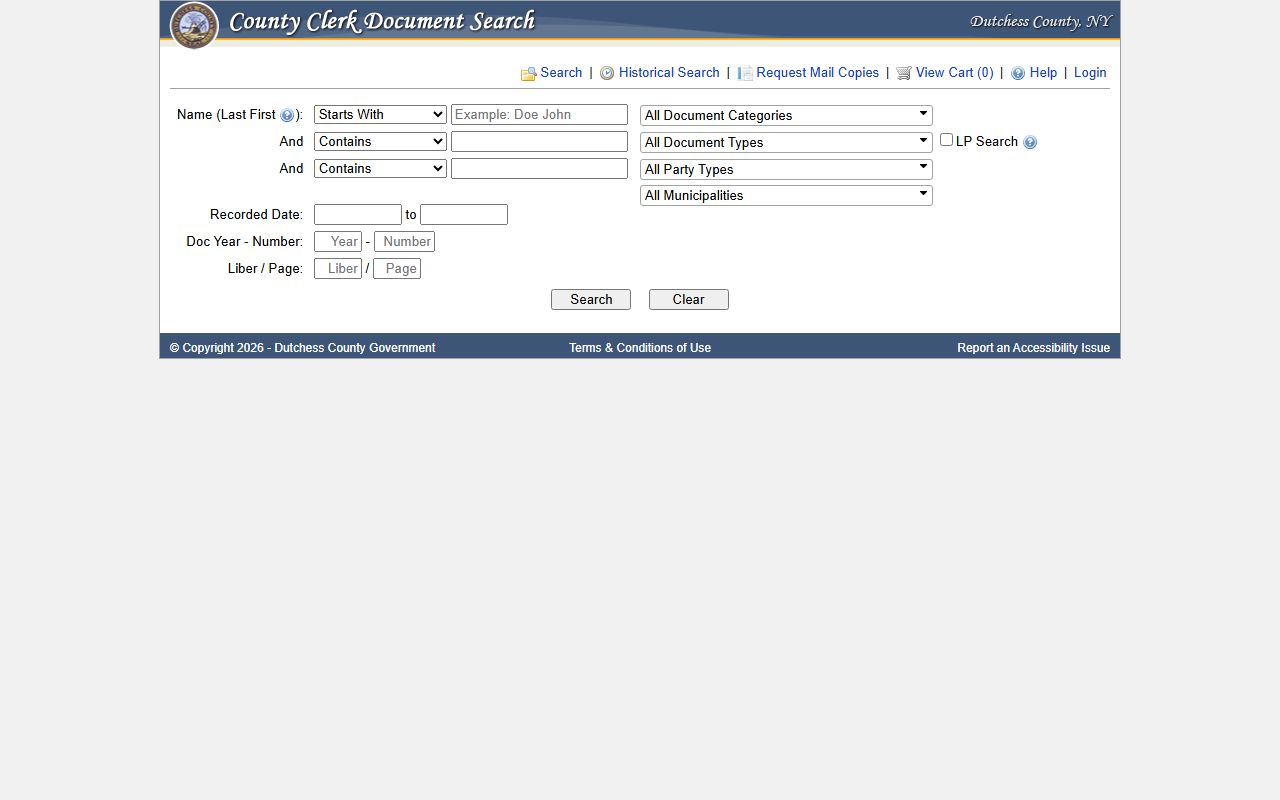Open the Historical Search link
The image size is (1280, 800).
(x=669, y=73)
